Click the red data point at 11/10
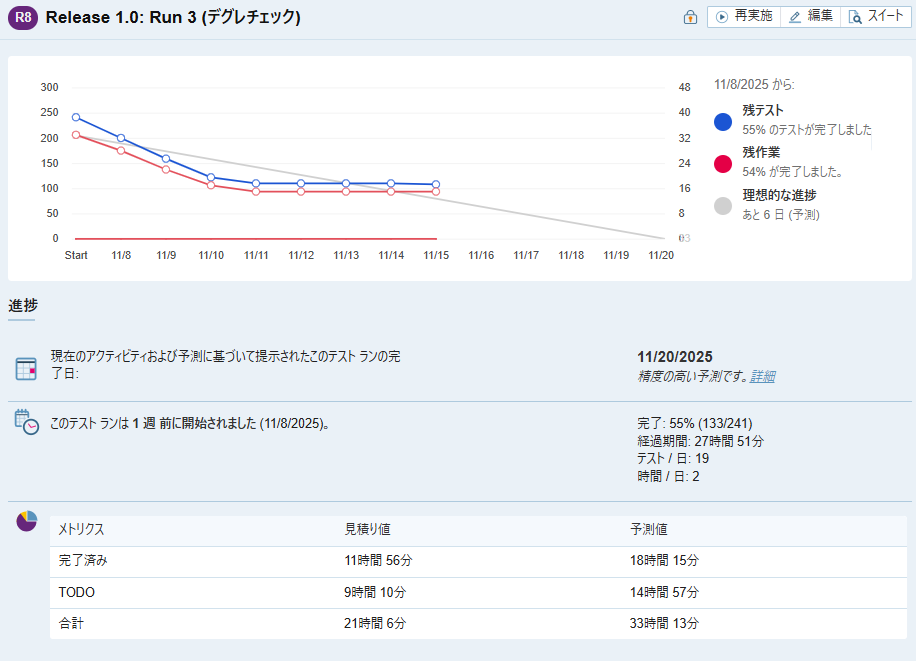Screen dimensions: 916x661 (211, 185)
